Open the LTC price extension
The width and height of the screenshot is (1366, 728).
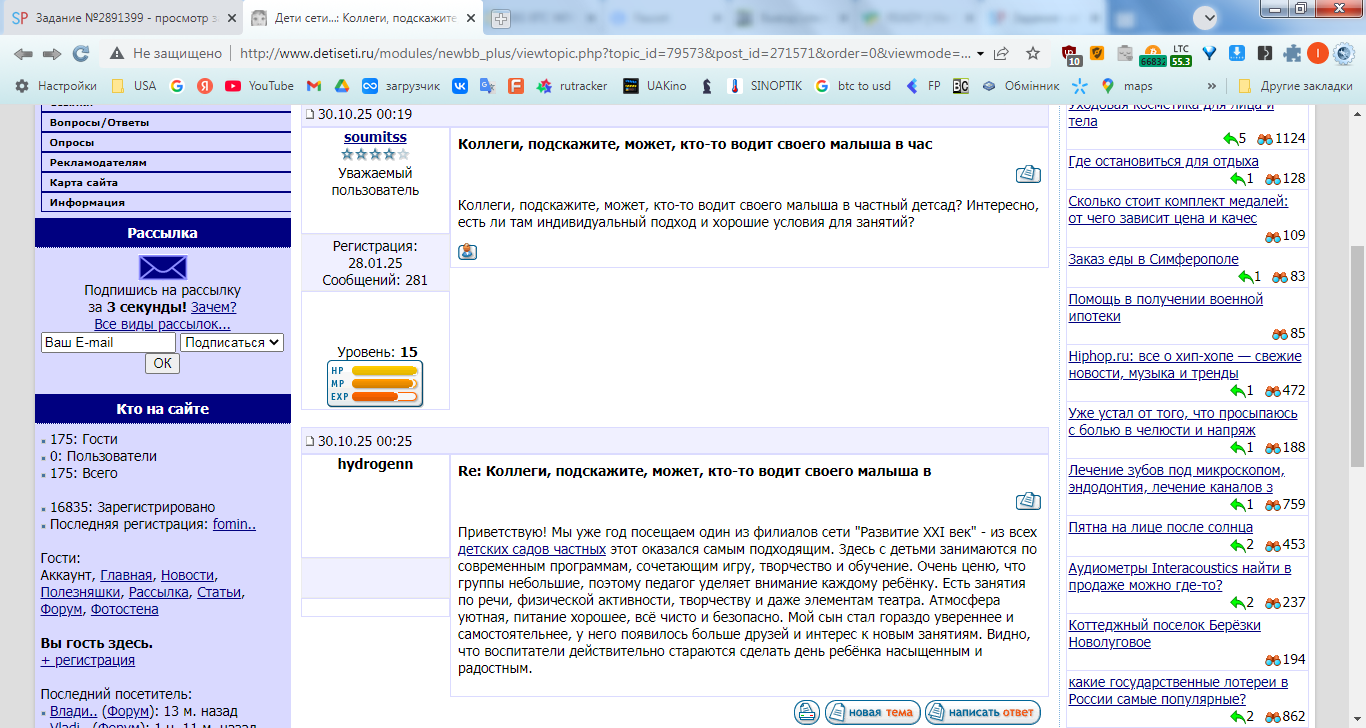(1181, 54)
